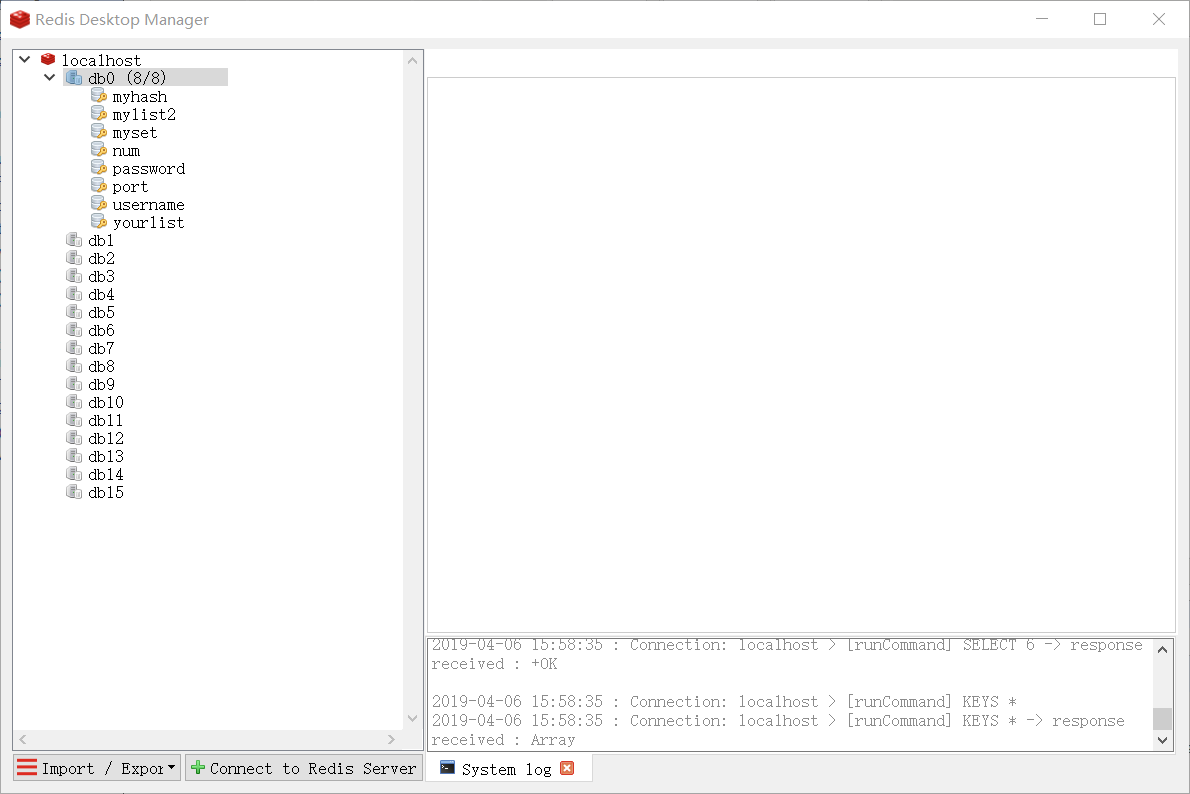
Task: Click the db1 database icon
Action: [x=74, y=240]
